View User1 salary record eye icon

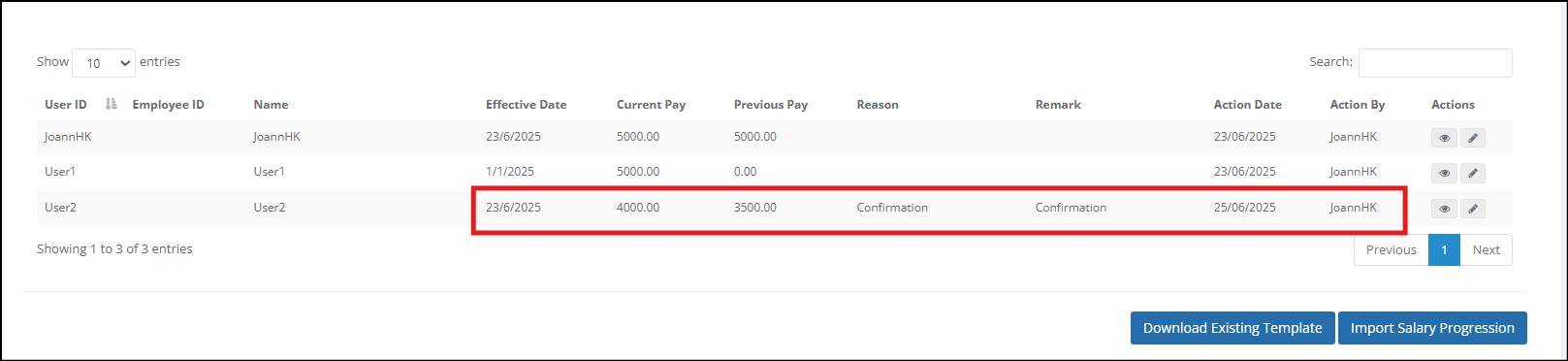[x=1444, y=173]
